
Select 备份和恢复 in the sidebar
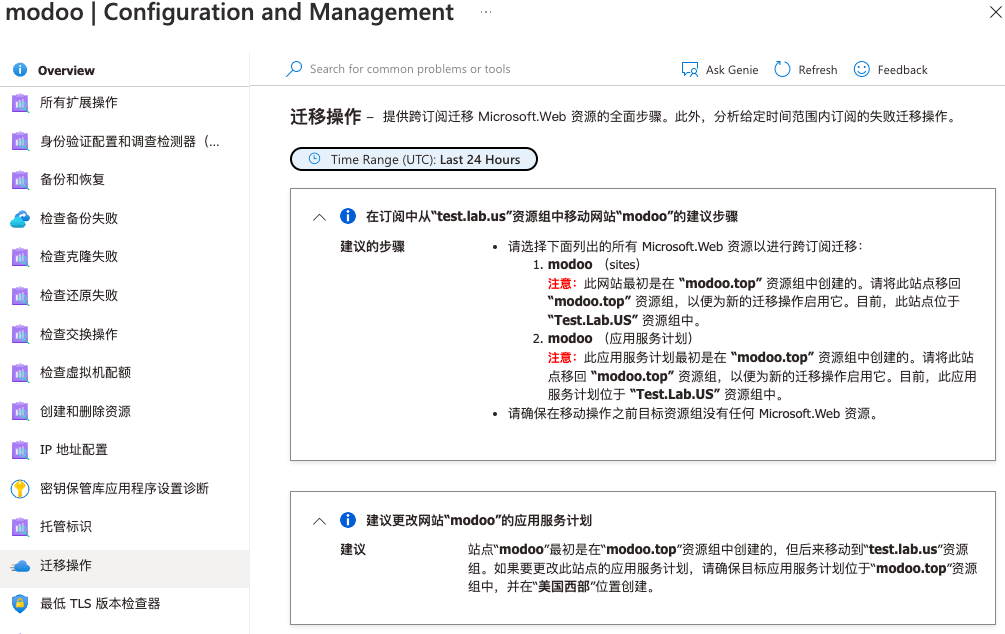point(124,179)
